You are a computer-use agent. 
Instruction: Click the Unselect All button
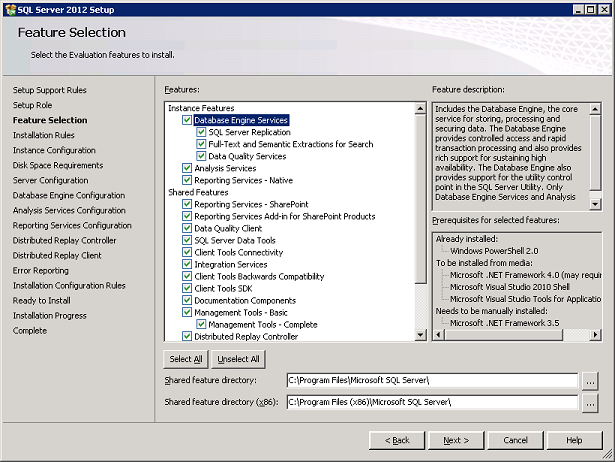click(x=238, y=359)
